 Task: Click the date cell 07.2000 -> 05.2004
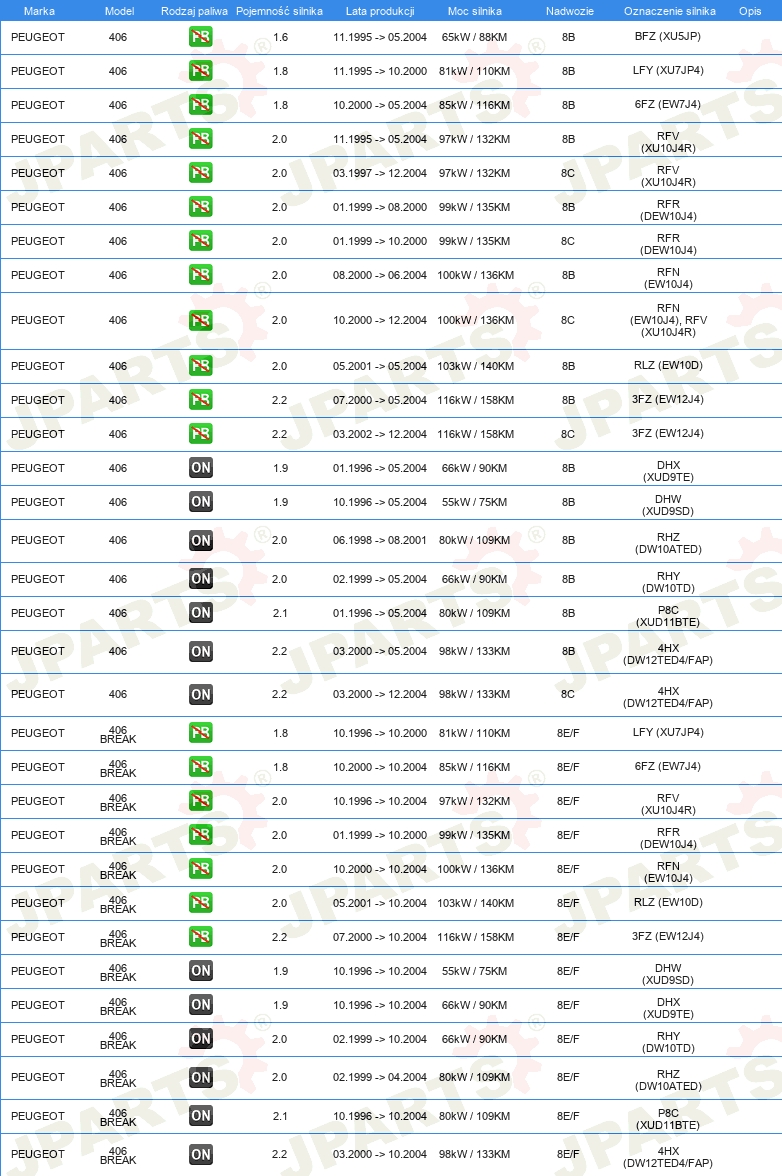point(380,400)
